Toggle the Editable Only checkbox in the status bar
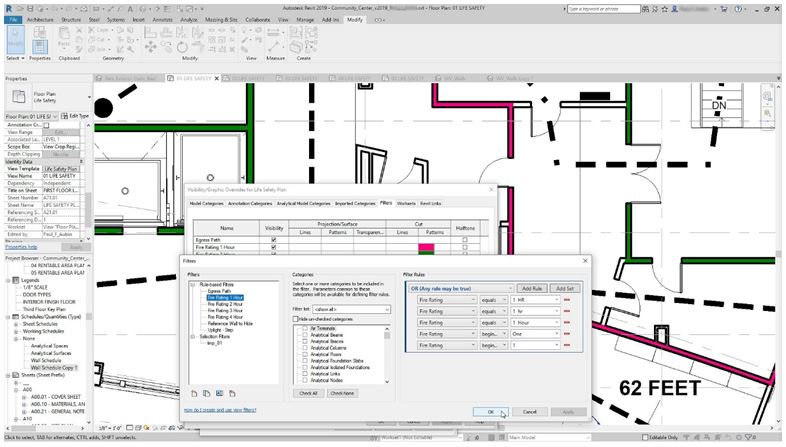This screenshot has width=786, height=447. pos(645,437)
